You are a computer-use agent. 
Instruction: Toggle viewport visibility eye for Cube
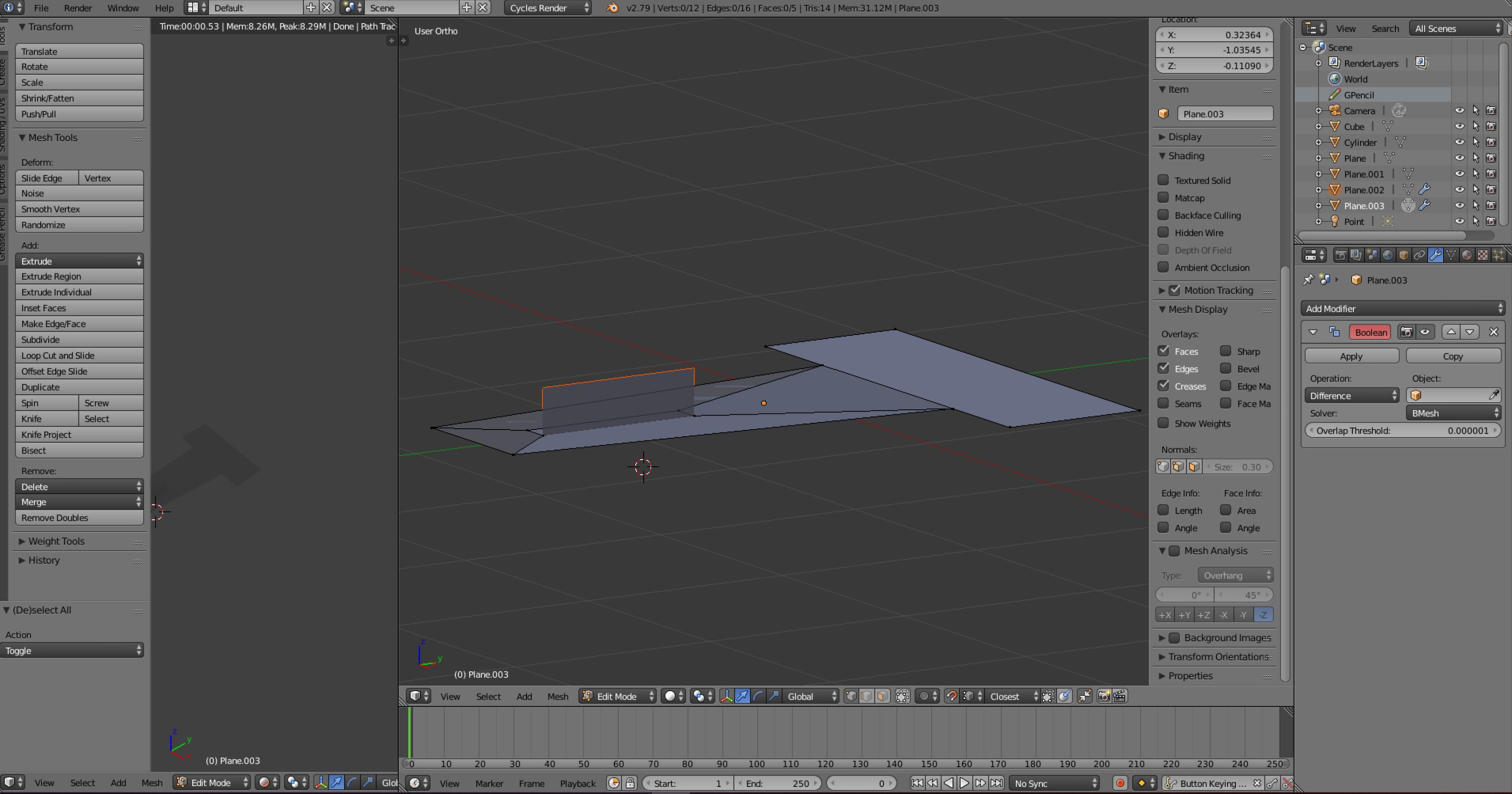click(x=1459, y=126)
